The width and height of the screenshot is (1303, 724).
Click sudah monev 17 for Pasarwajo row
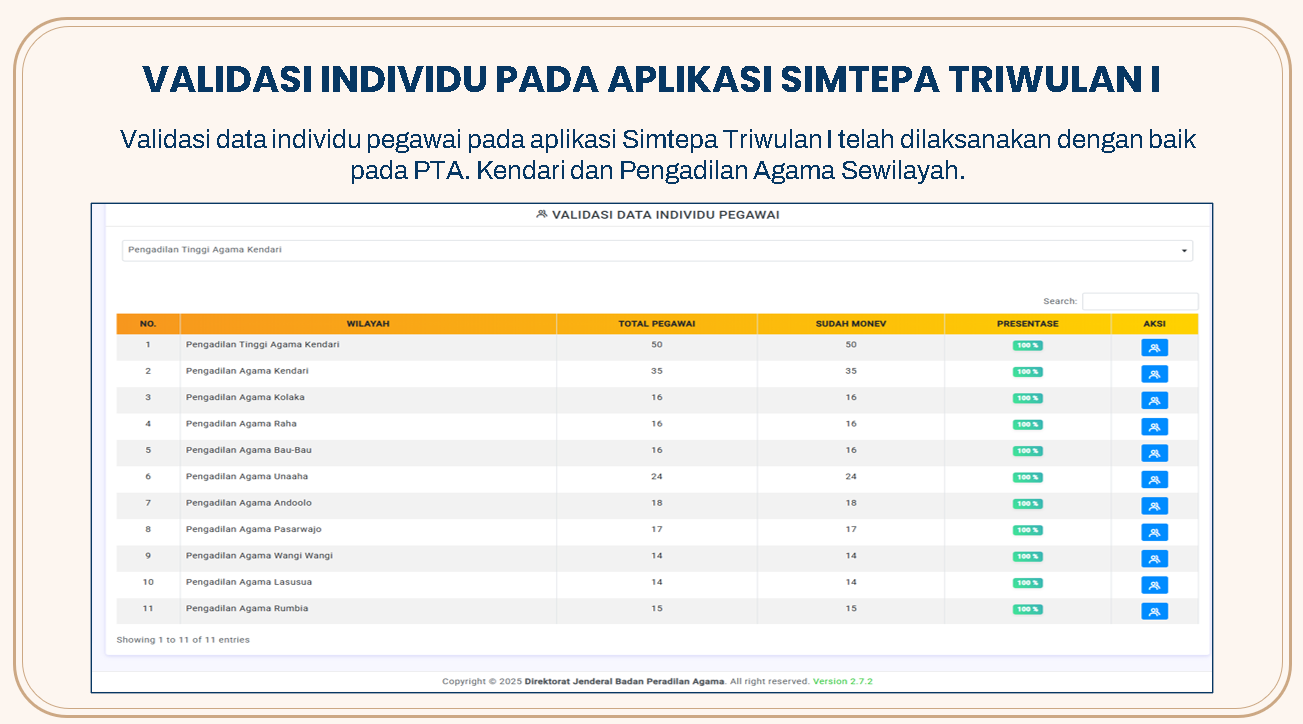point(851,529)
